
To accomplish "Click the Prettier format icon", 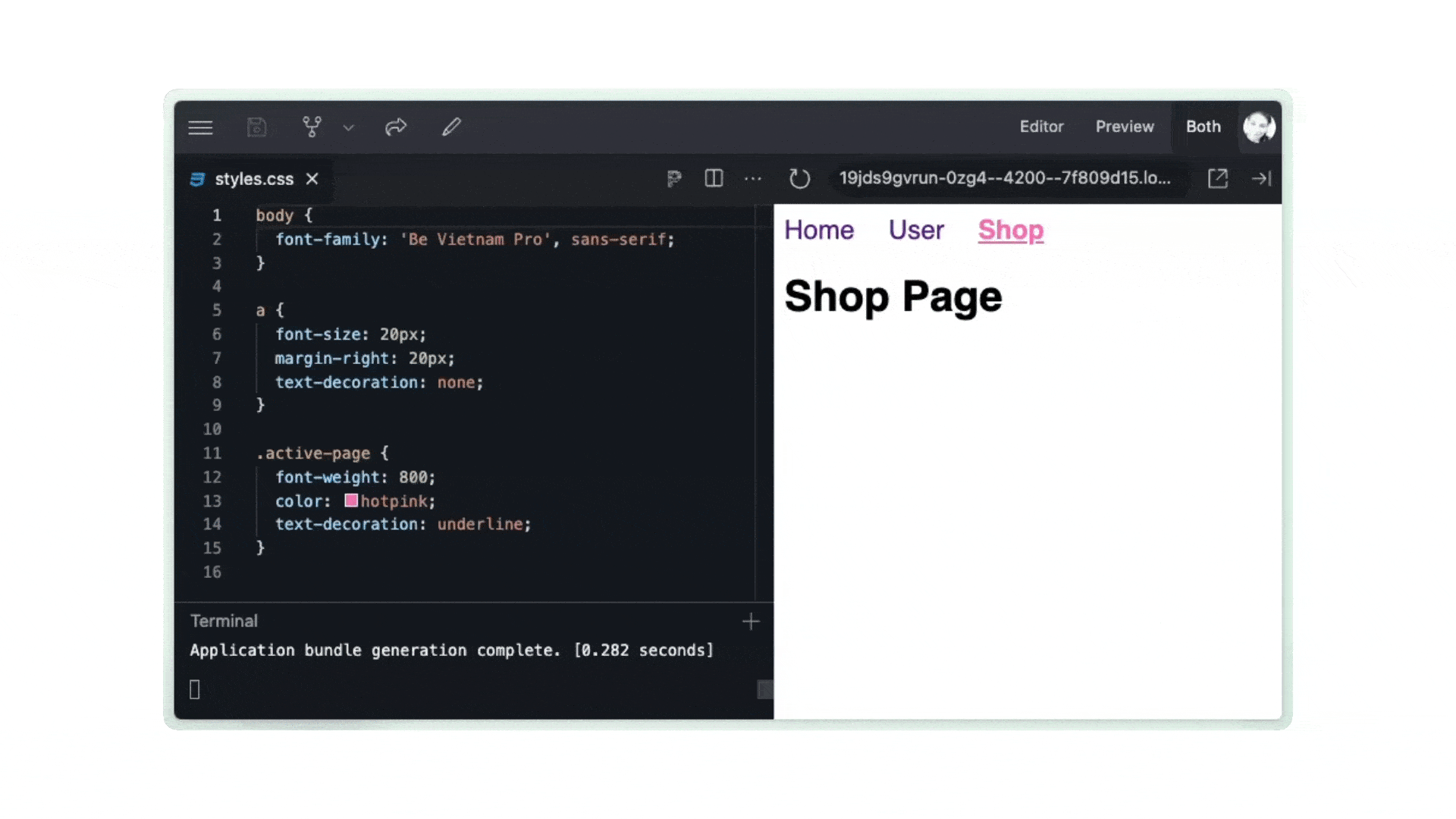I will [x=674, y=178].
